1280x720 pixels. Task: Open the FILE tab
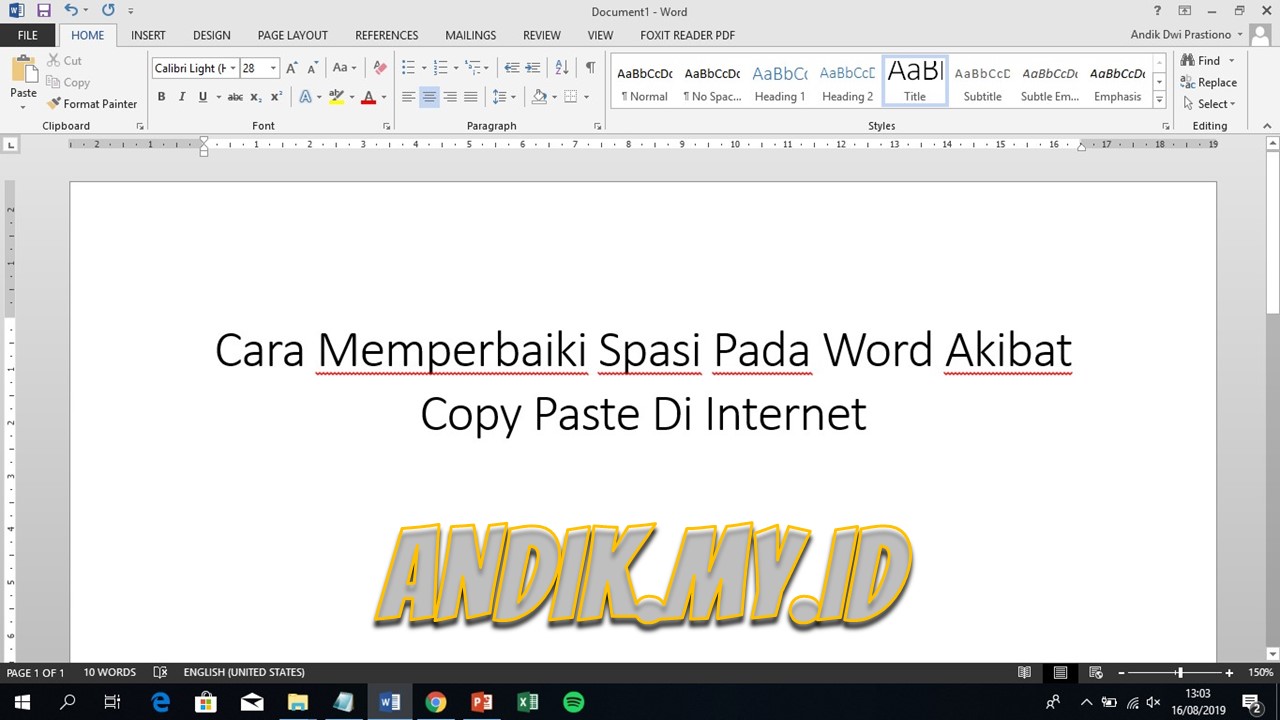(28, 35)
